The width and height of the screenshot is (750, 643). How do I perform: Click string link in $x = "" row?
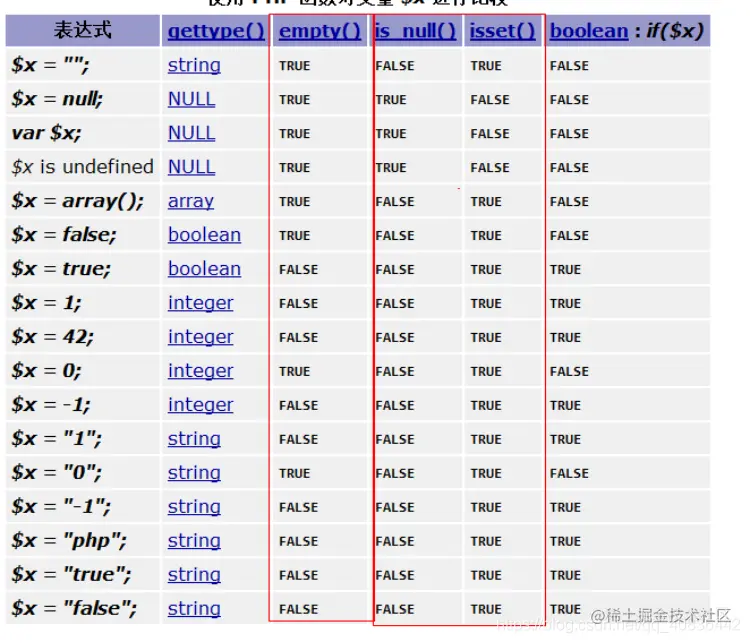(194, 65)
